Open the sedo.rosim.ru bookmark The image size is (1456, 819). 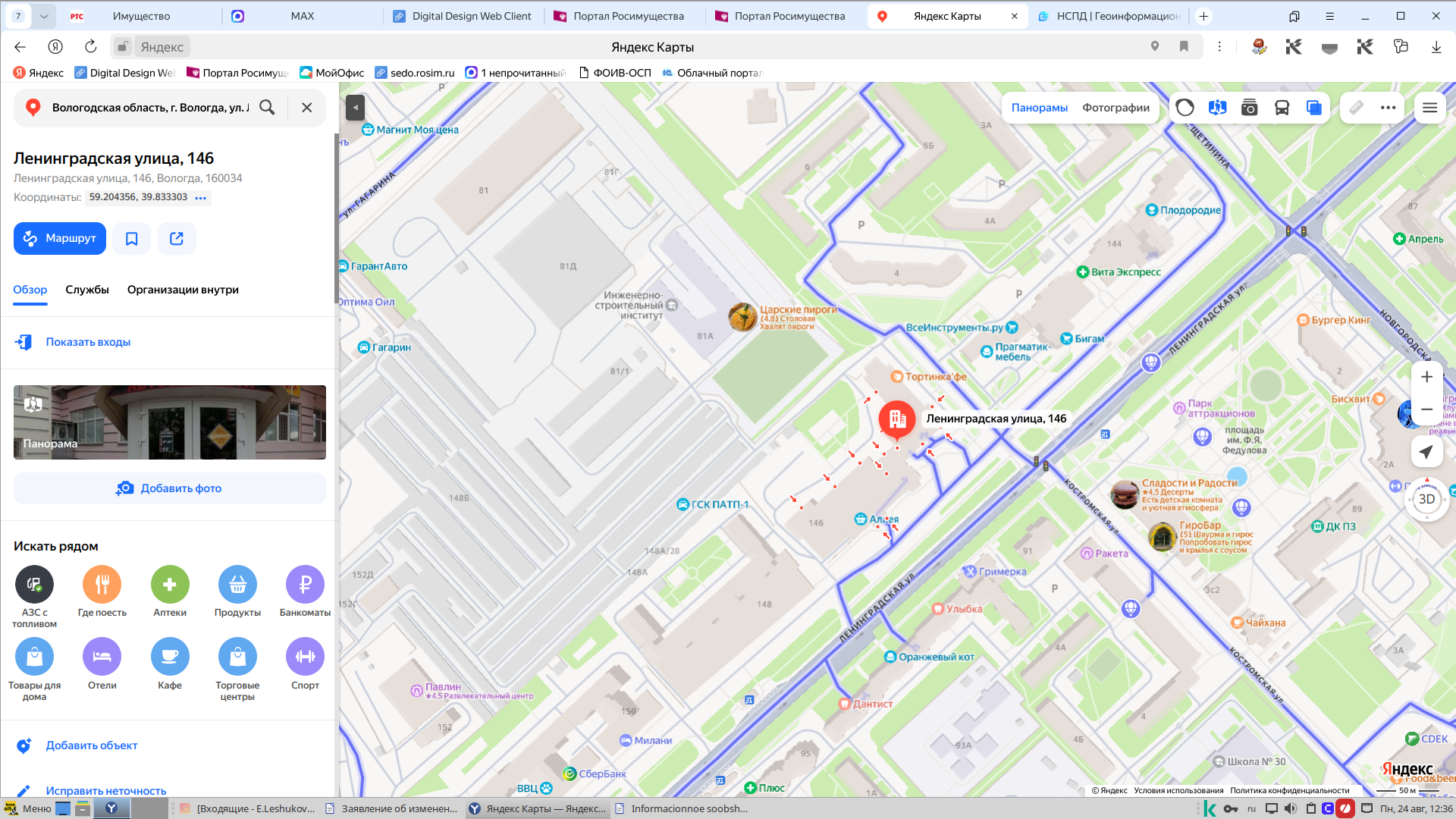click(x=414, y=73)
